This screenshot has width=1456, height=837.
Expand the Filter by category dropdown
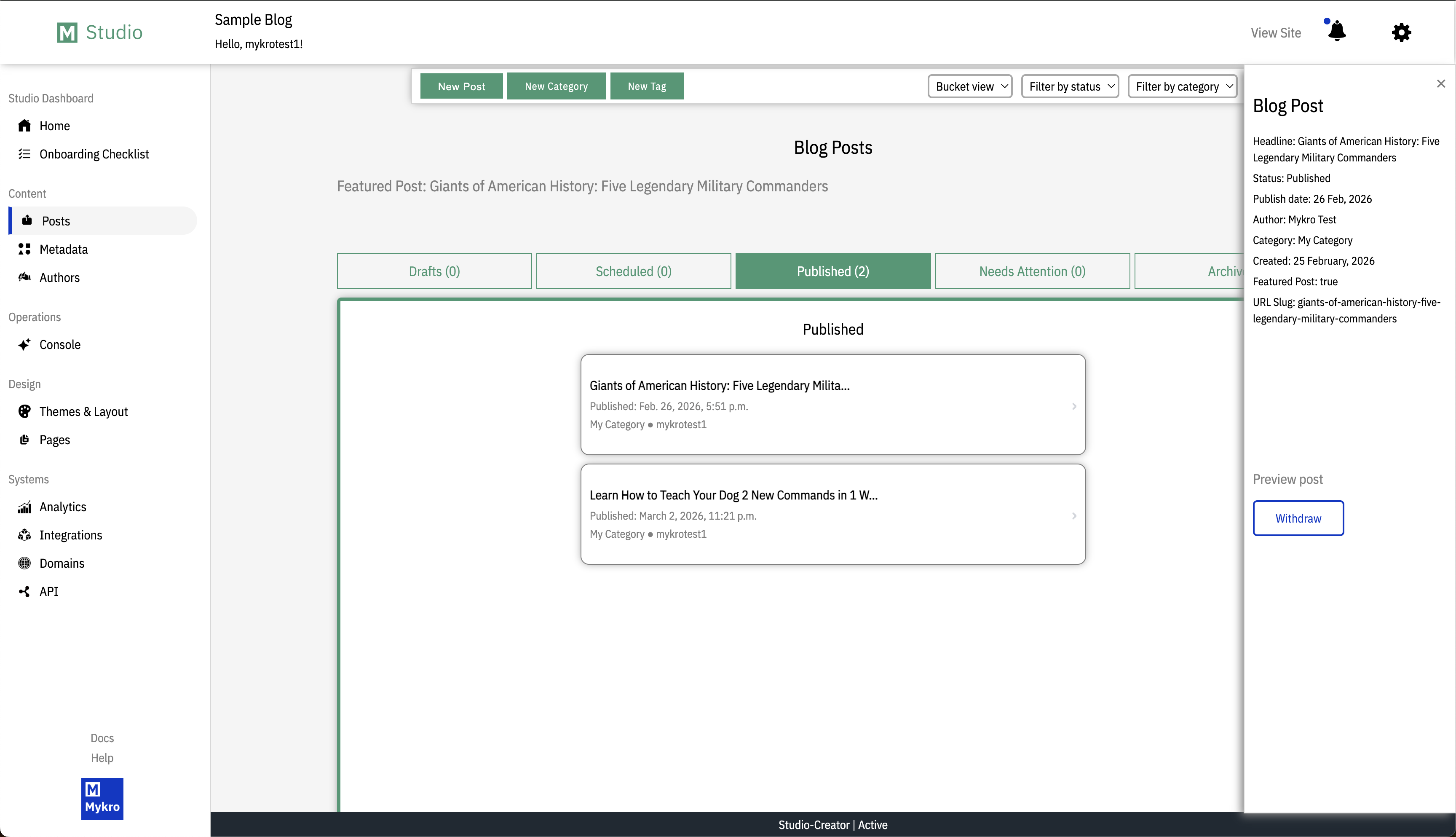click(x=1182, y=86)
